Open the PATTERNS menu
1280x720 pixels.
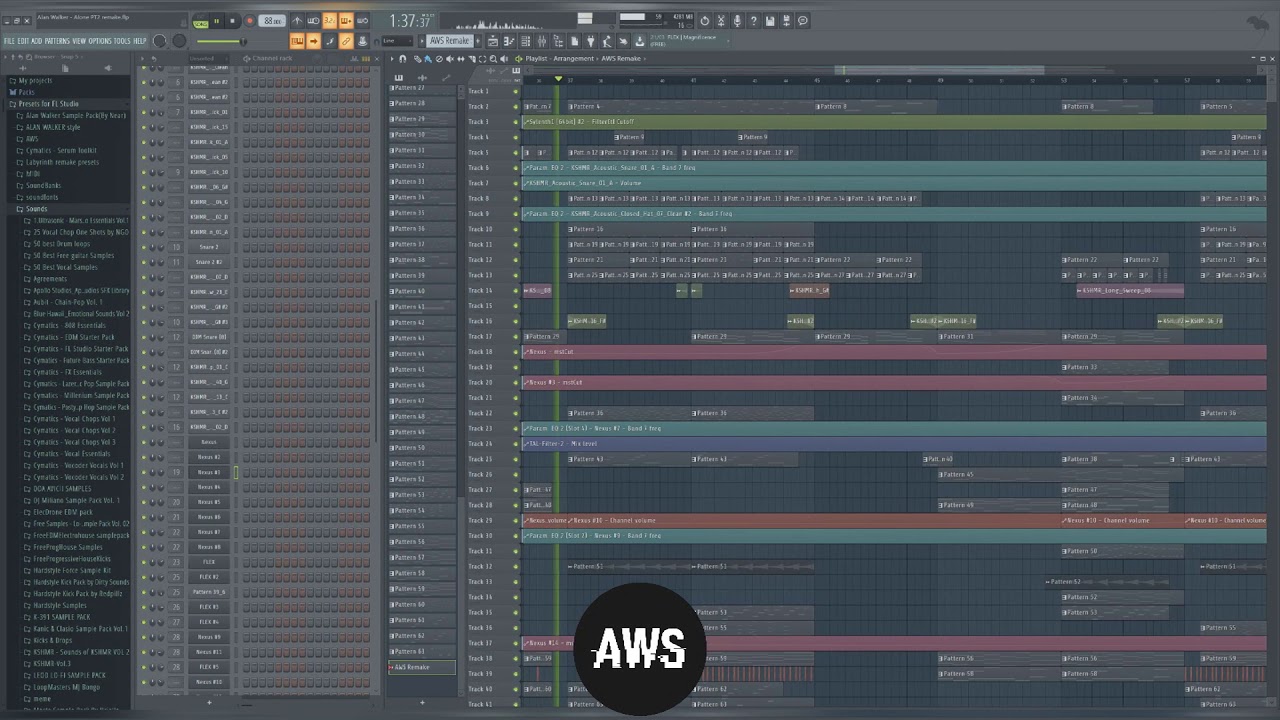tap(56, 41)
